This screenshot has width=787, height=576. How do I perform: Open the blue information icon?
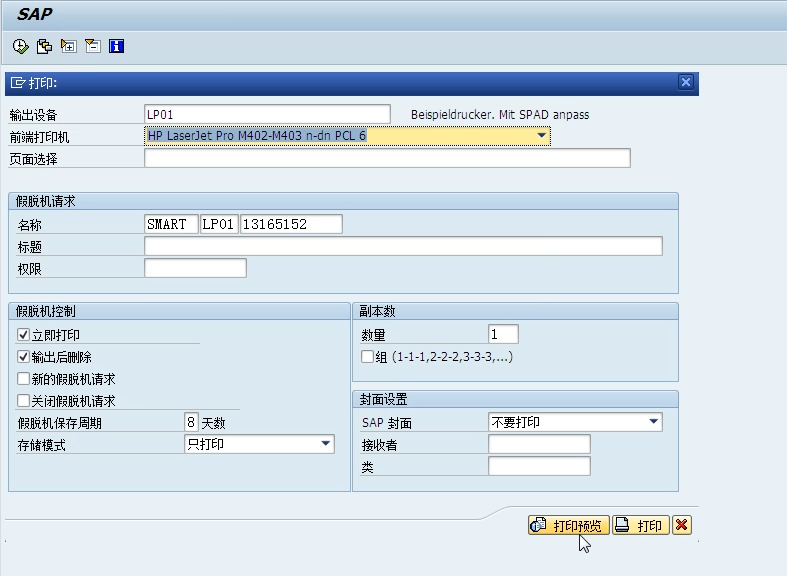pyautogui.click(x=116, y=46)
